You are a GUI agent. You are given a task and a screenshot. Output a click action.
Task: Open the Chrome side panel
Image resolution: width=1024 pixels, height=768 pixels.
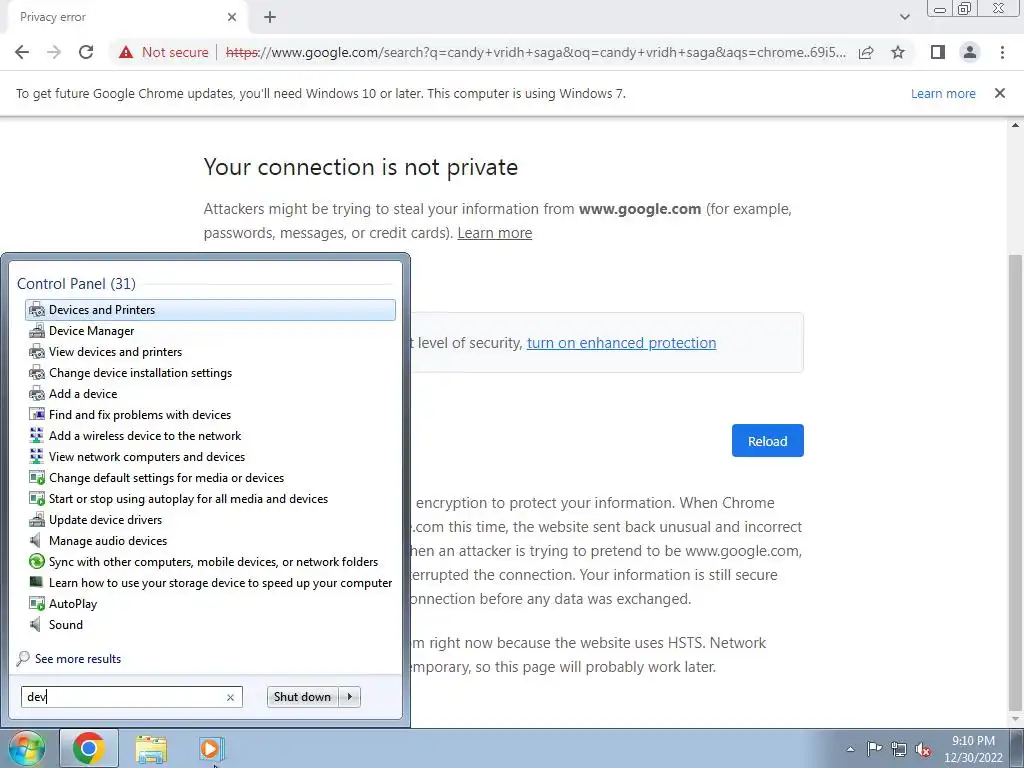coord(938,52)
